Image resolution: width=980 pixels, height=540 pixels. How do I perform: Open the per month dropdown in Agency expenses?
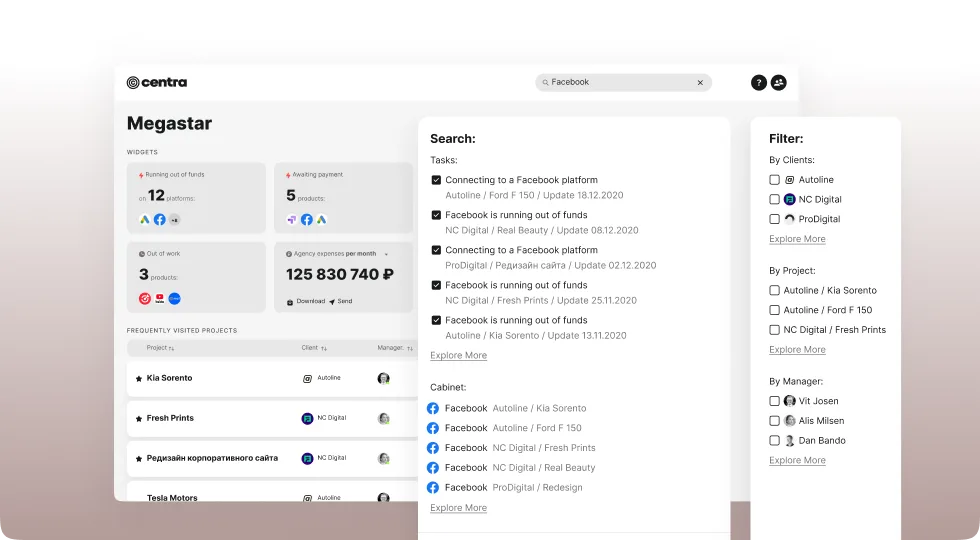(386, 254)
